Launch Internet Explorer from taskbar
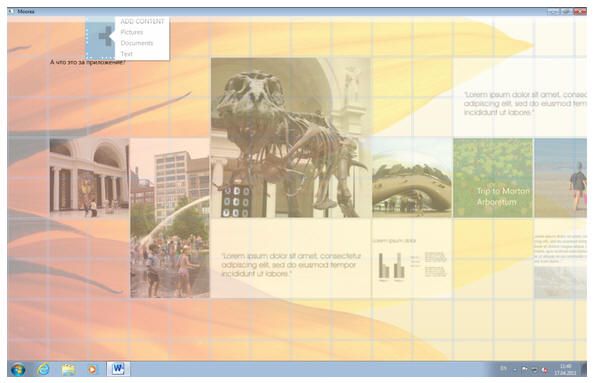Viewport: 593px width, 383px height. tap(43, 369)
